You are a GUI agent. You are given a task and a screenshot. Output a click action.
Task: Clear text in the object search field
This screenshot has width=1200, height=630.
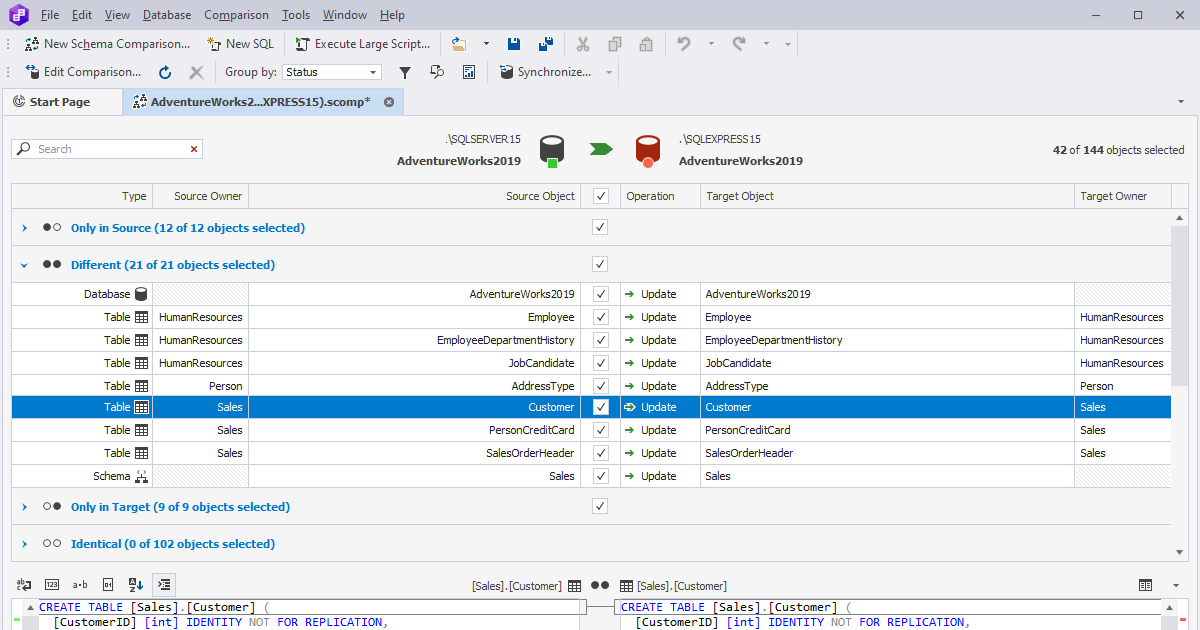coord(194,148)
